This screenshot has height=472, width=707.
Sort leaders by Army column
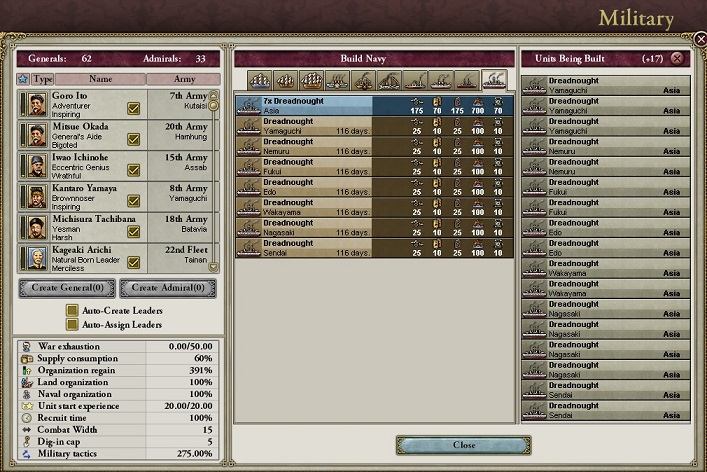click(184, 79)
